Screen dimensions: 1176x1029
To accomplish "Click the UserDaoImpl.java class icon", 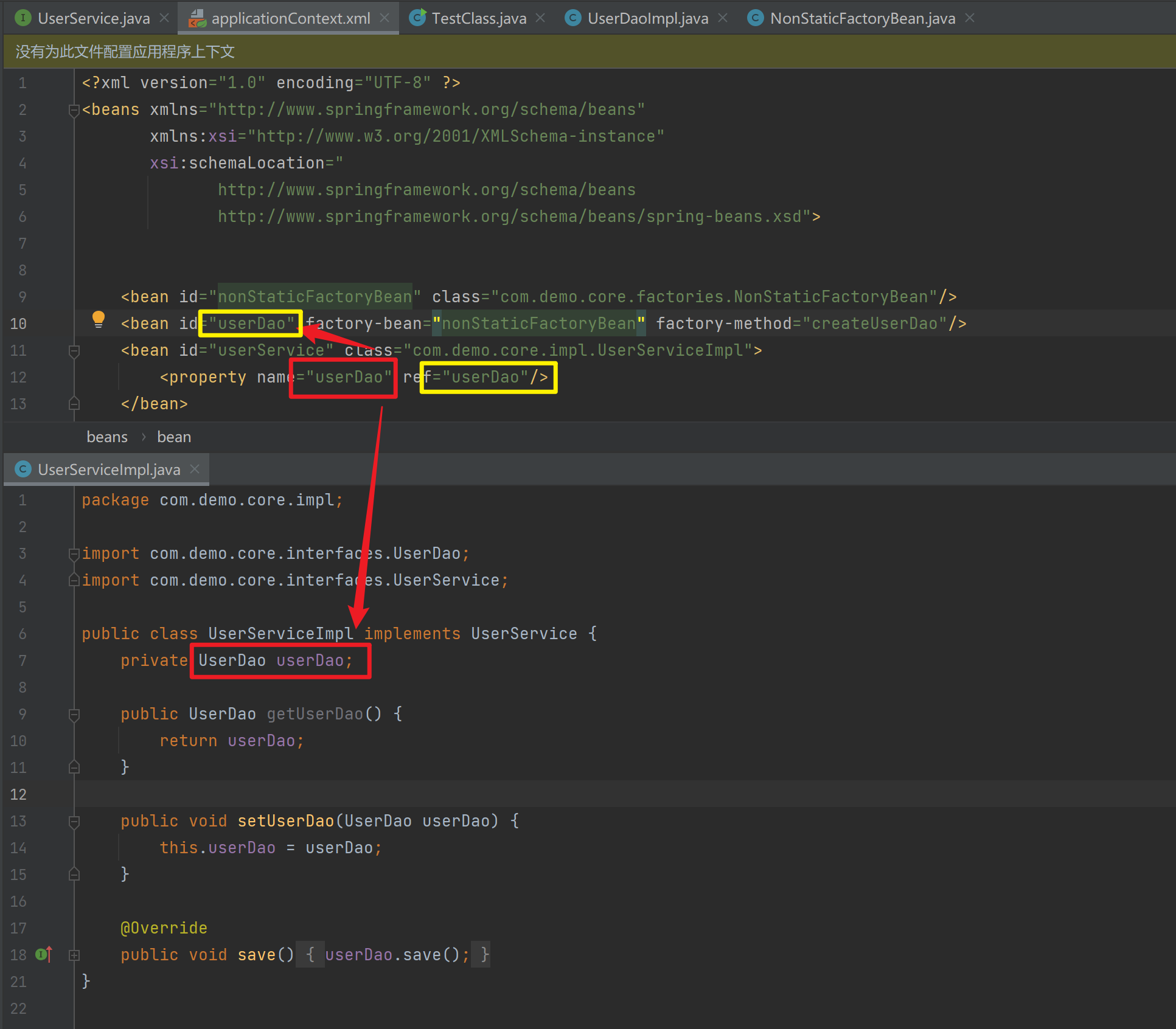I will [572, 18].
